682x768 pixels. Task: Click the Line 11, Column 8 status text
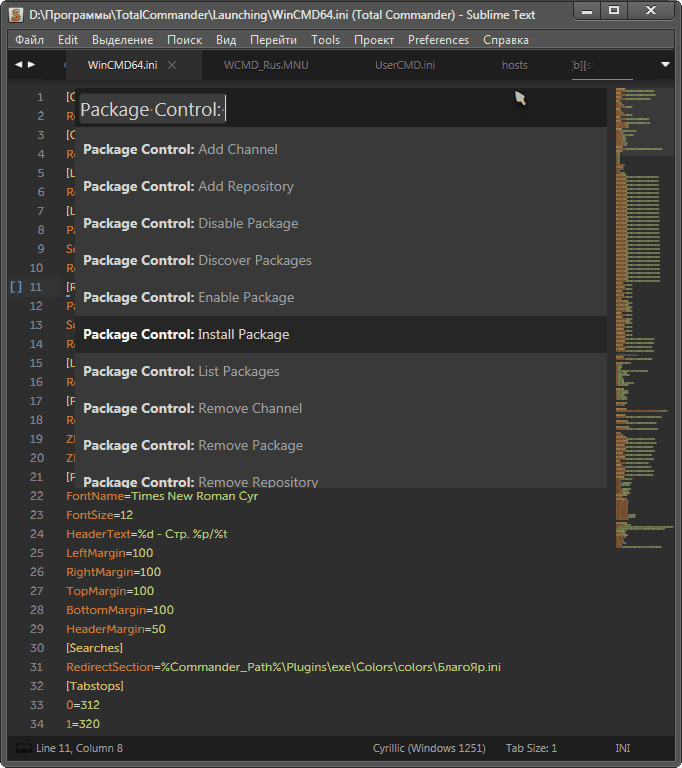[x=79, y=748]
